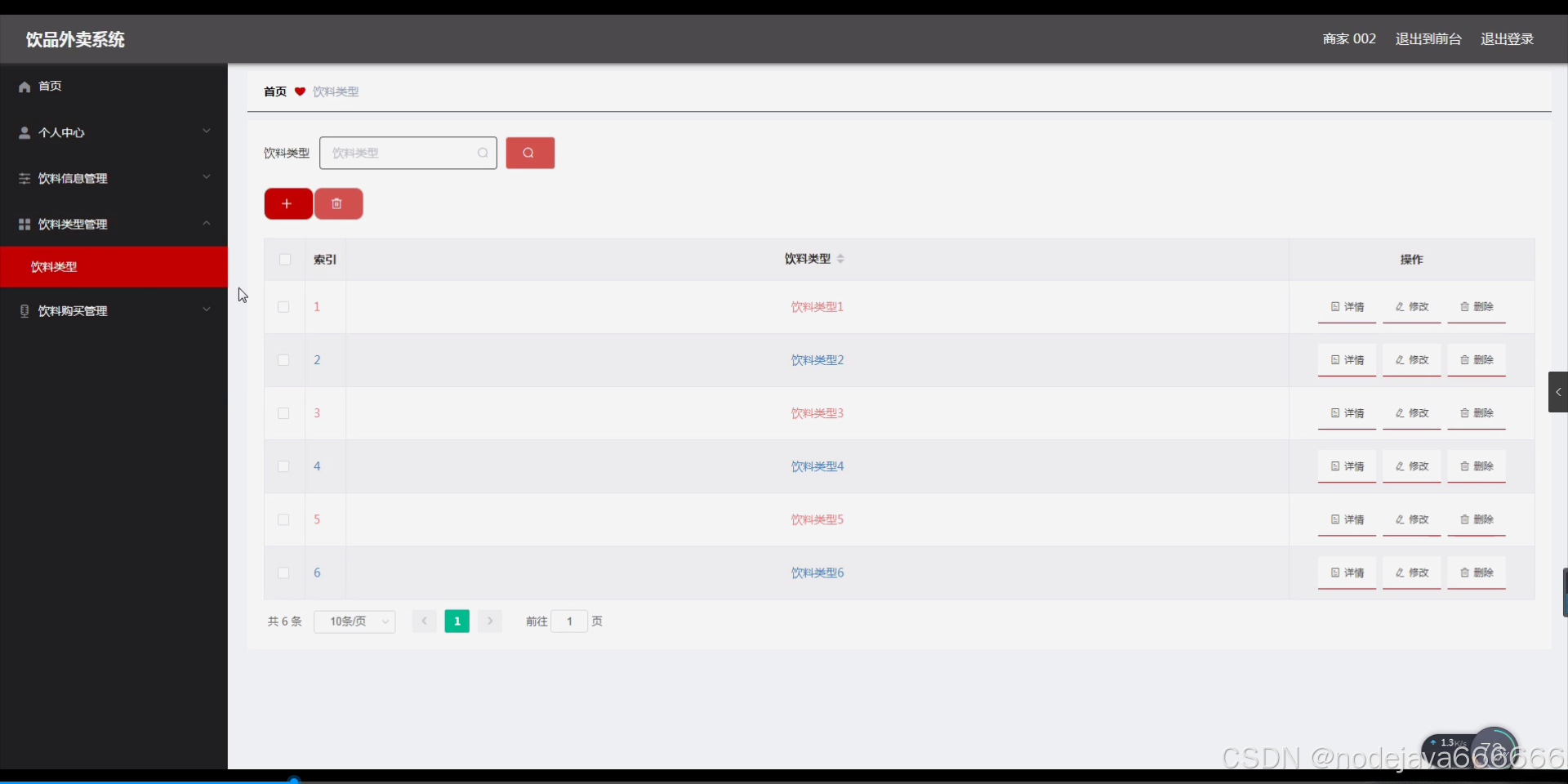Click the video progress bar at bottom

point(784,781)
